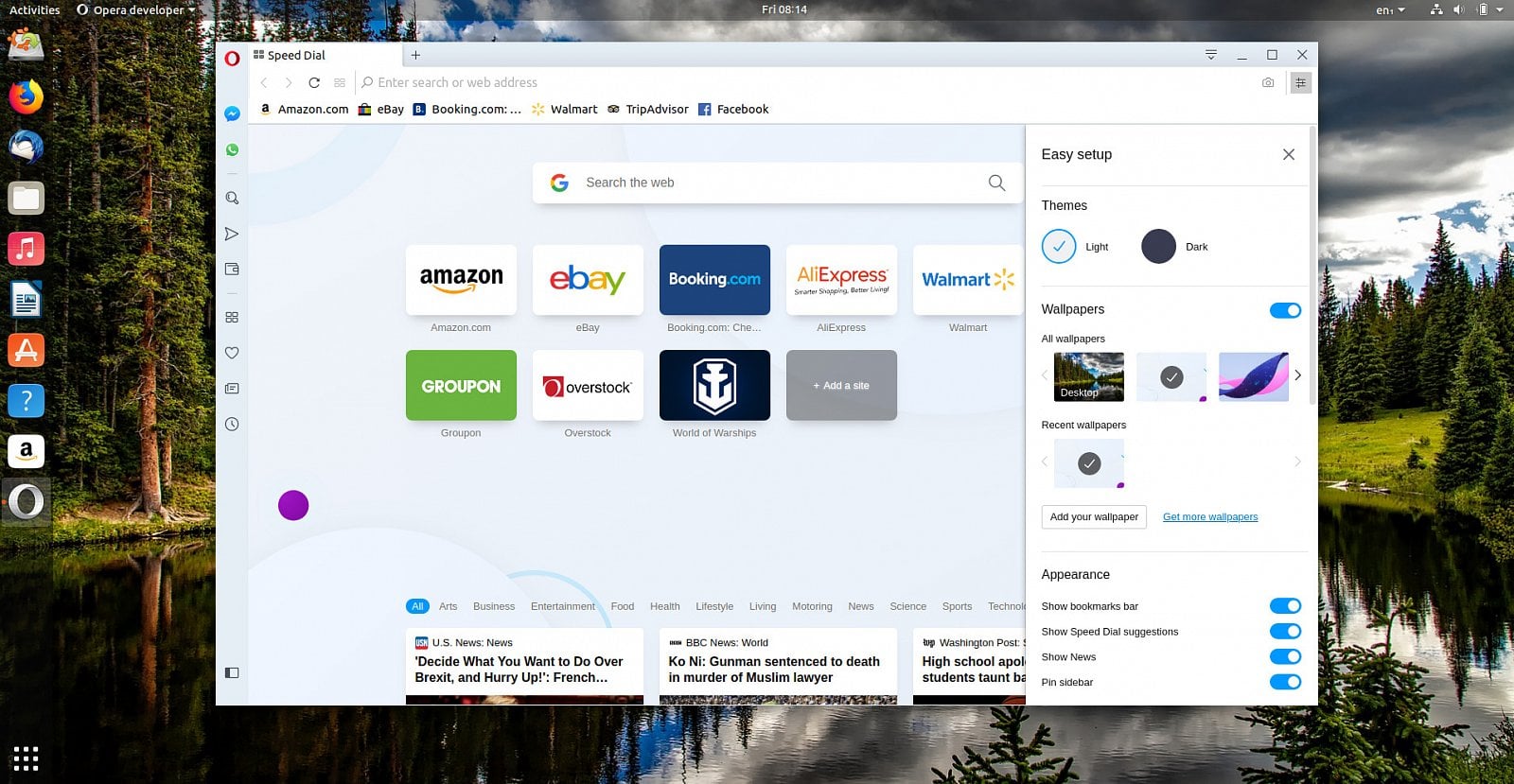Launch Thunderbird from the Ubuntu dock
Image resolution: width=1514 pixels, height=784 pixels.
pos(26,147)
